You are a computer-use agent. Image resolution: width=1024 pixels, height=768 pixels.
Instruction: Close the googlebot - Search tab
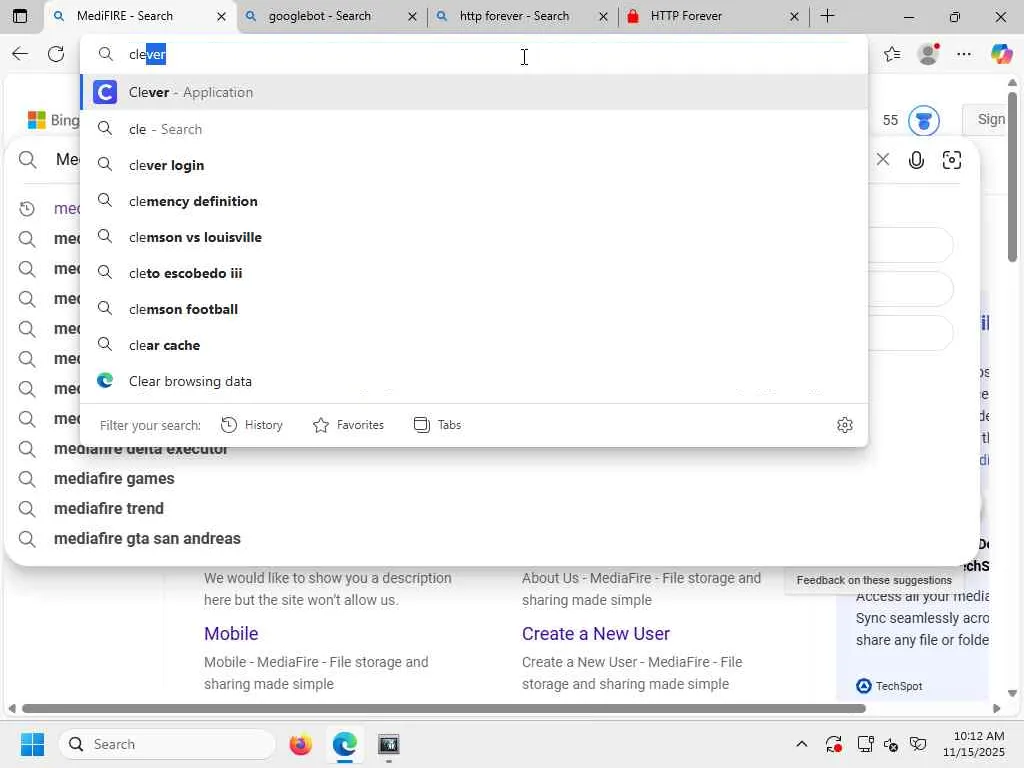pos(412,16)
